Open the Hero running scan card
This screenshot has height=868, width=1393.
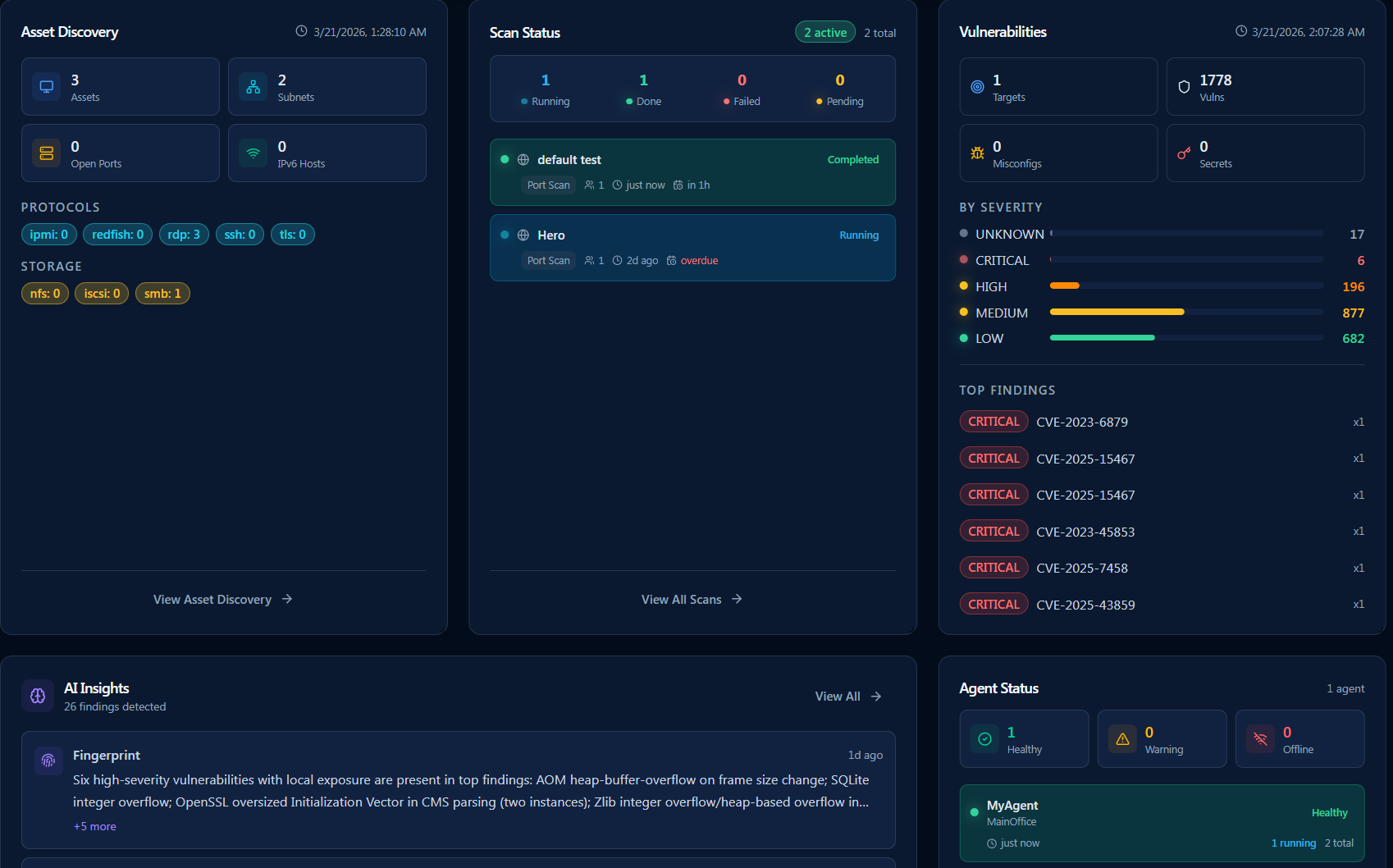pos(692,248)
